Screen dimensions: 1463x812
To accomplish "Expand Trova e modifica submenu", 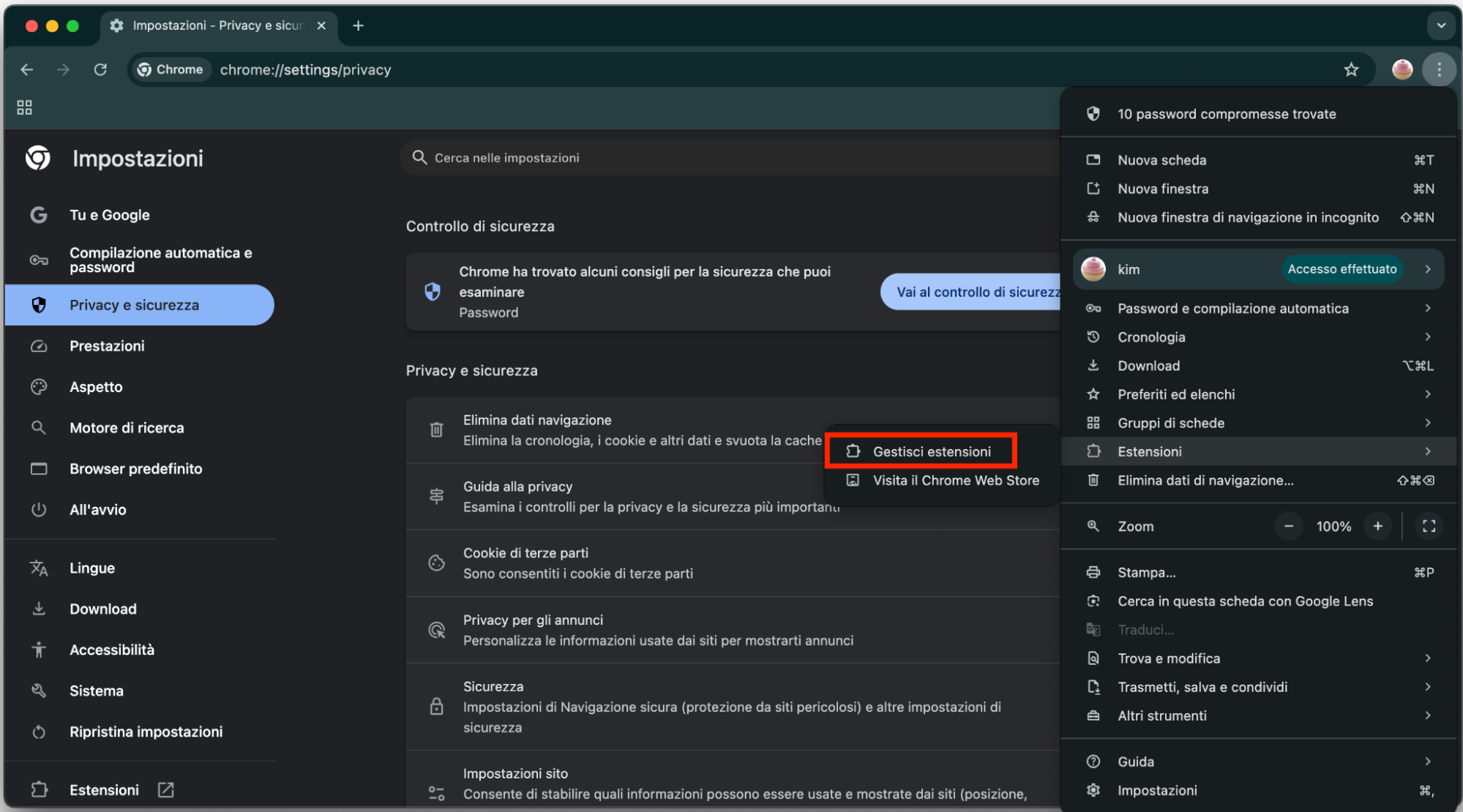I will pyautogui.click(x=1258, y=658).
